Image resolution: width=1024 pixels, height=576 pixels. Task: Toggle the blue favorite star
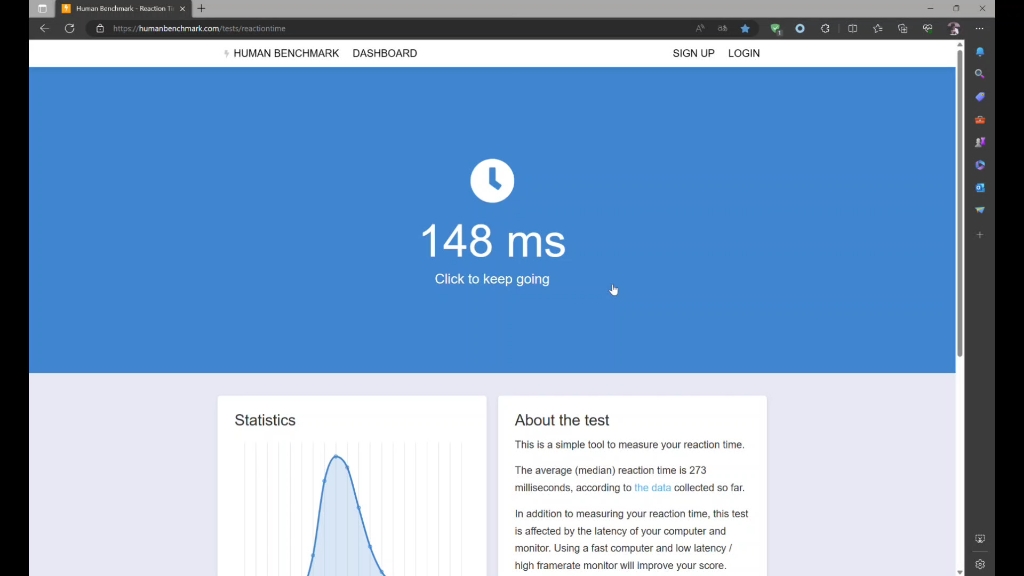point(745,28)
